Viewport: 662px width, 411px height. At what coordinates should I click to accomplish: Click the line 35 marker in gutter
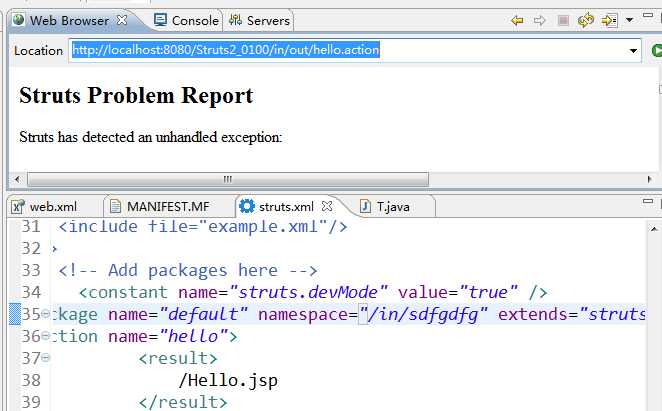[15, 314]
